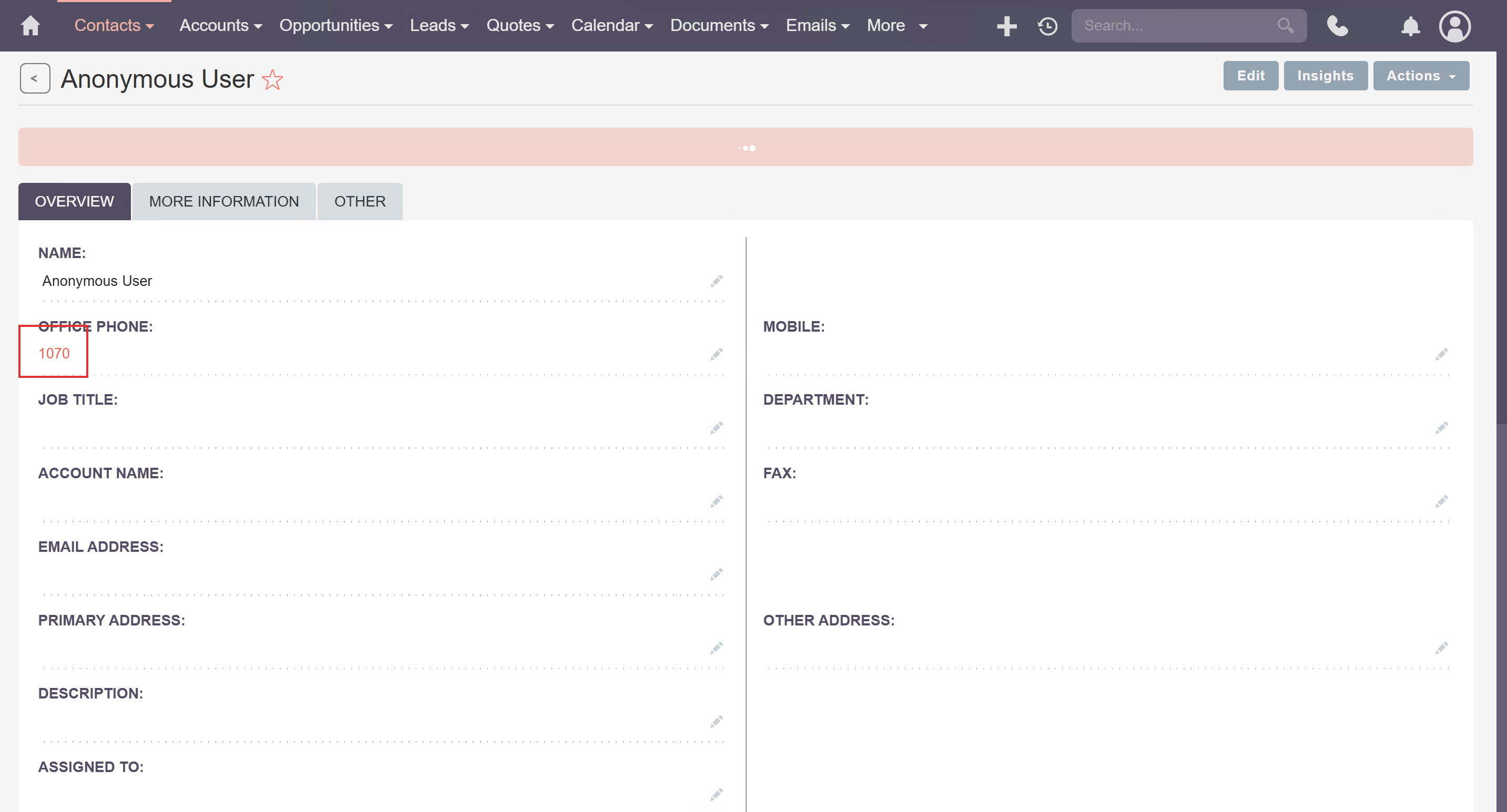This screenshot has height=812, width=1507.
Task: Click the Home icon in navbar
Action: (30, 26)
